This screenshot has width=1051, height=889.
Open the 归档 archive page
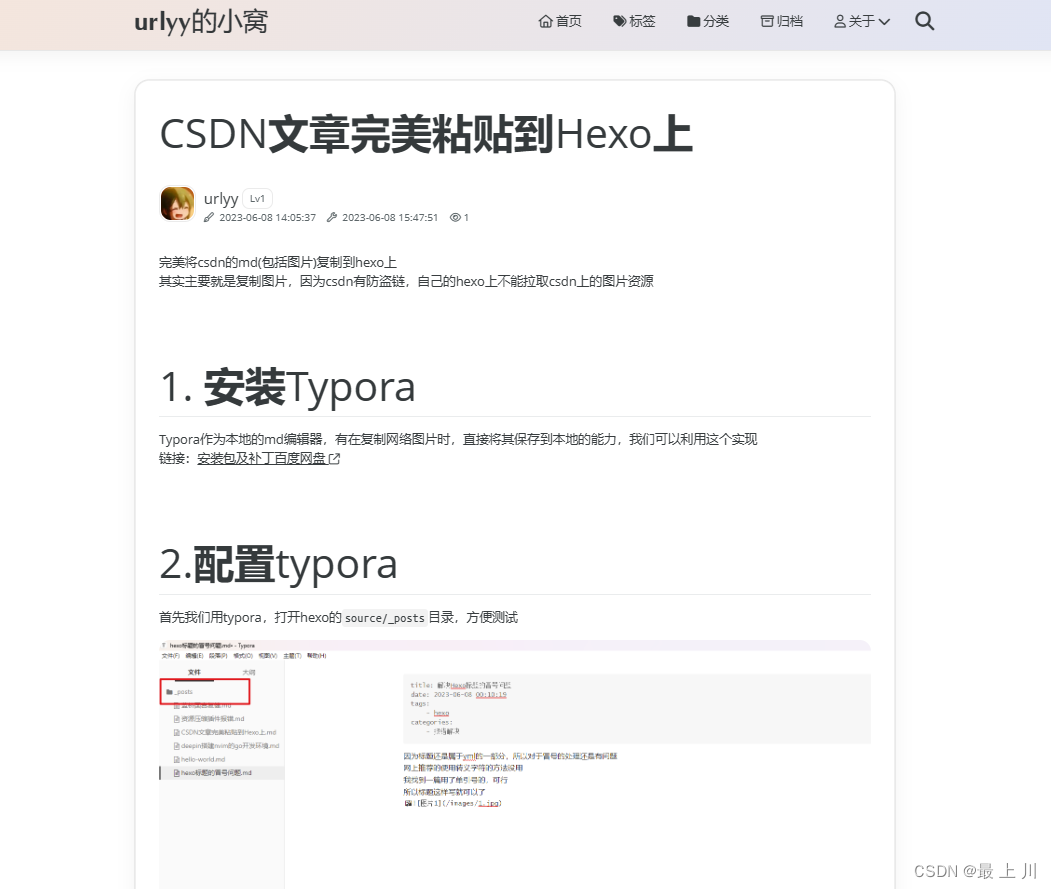782,21
